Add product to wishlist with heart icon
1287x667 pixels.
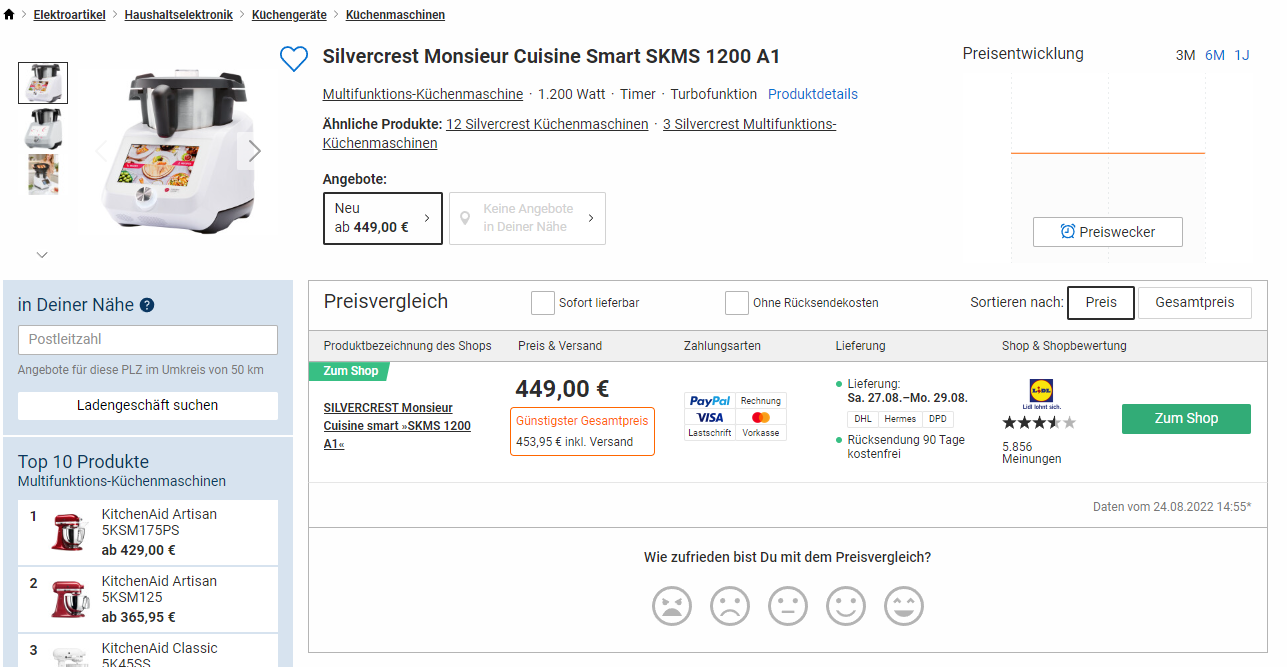[x=293, y=59]
